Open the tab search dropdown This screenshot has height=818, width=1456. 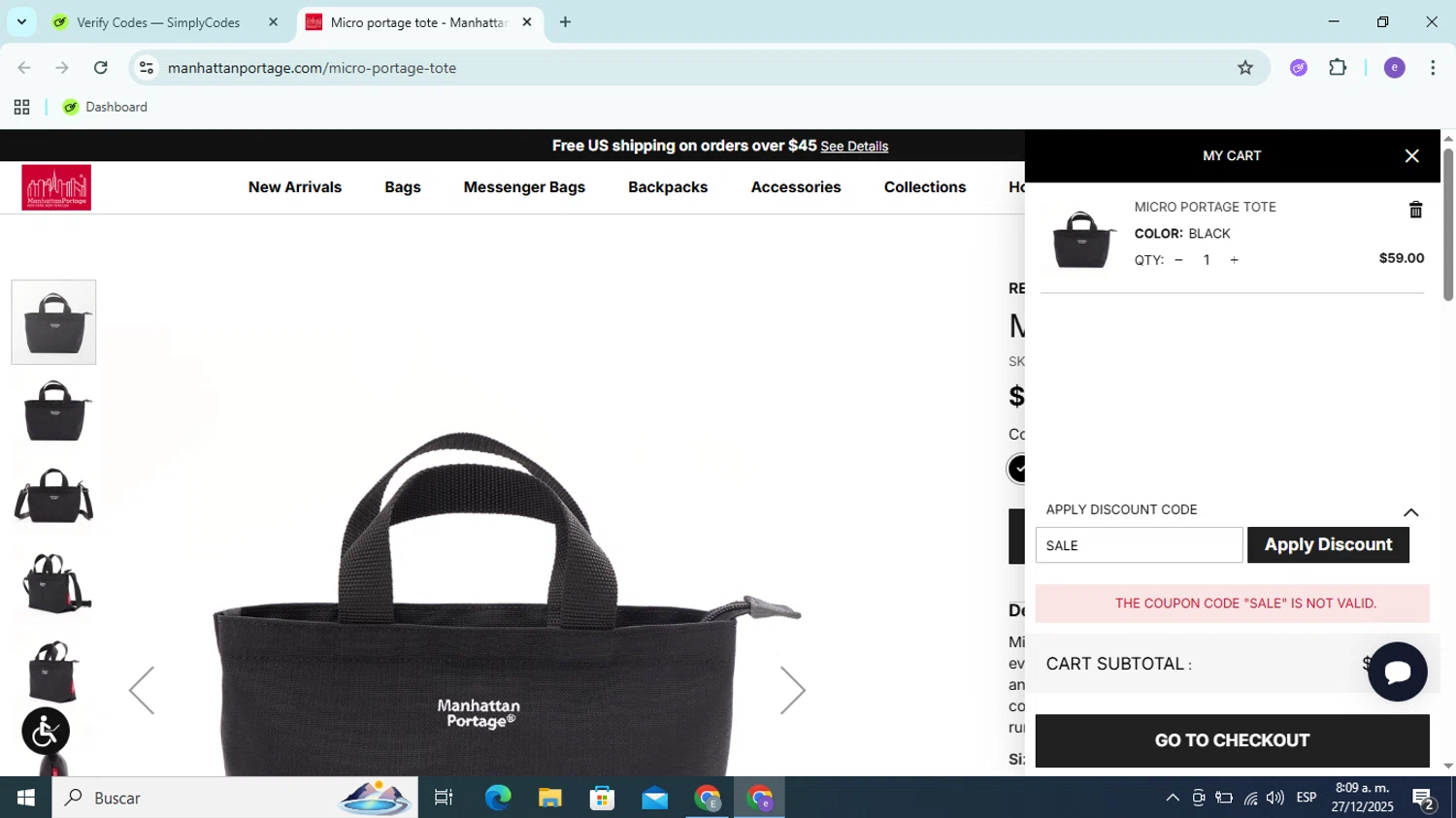point(21,22)
